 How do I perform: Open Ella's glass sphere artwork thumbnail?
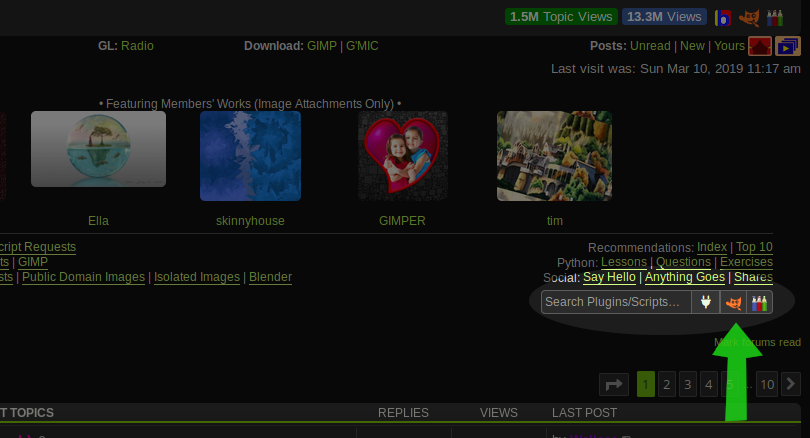98,149
